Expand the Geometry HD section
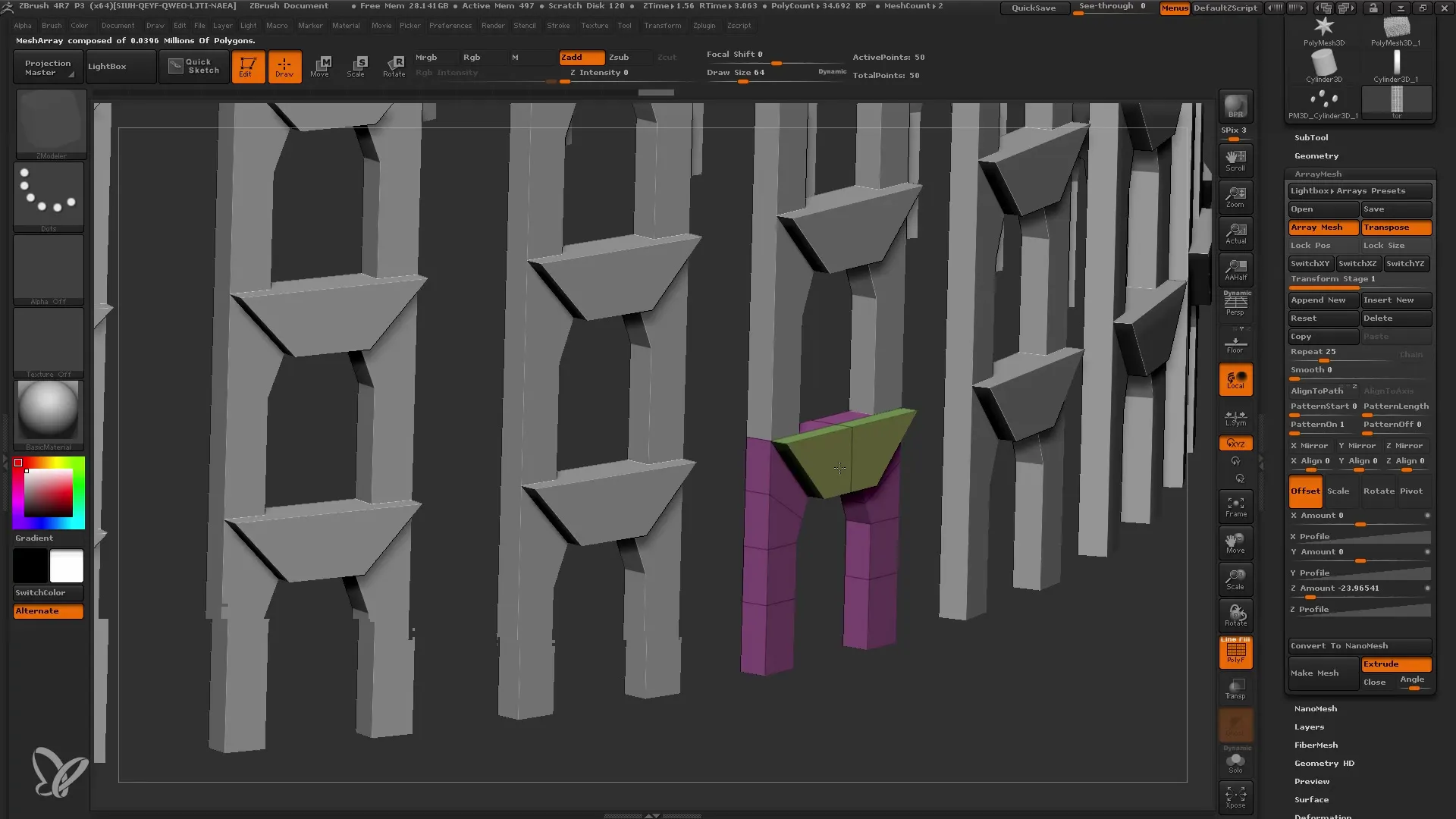Screen dimensions: 1456x819 point(1324,764)
